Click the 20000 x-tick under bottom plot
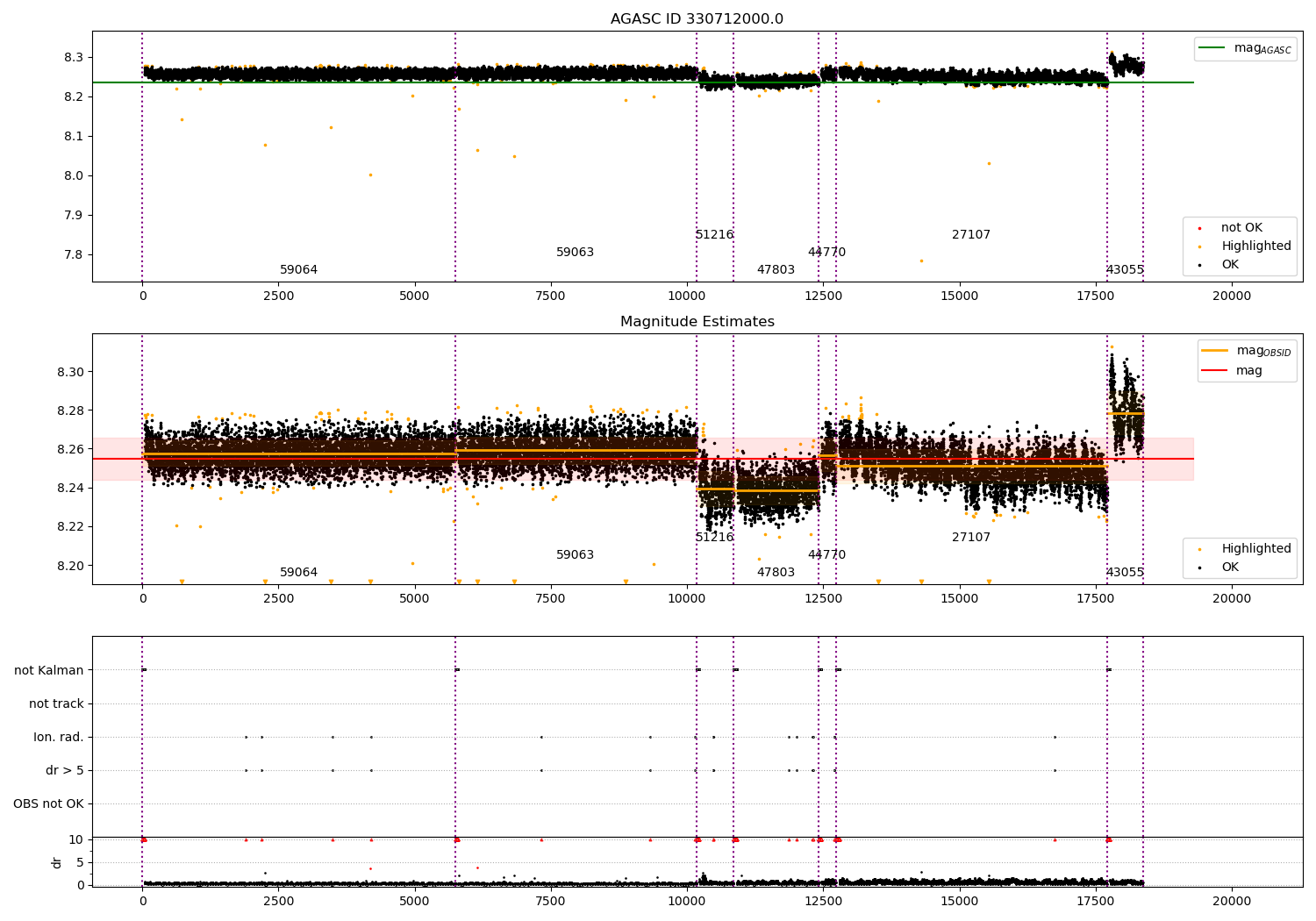This screenshot has height=921, width=1316. click(1232, 902)
